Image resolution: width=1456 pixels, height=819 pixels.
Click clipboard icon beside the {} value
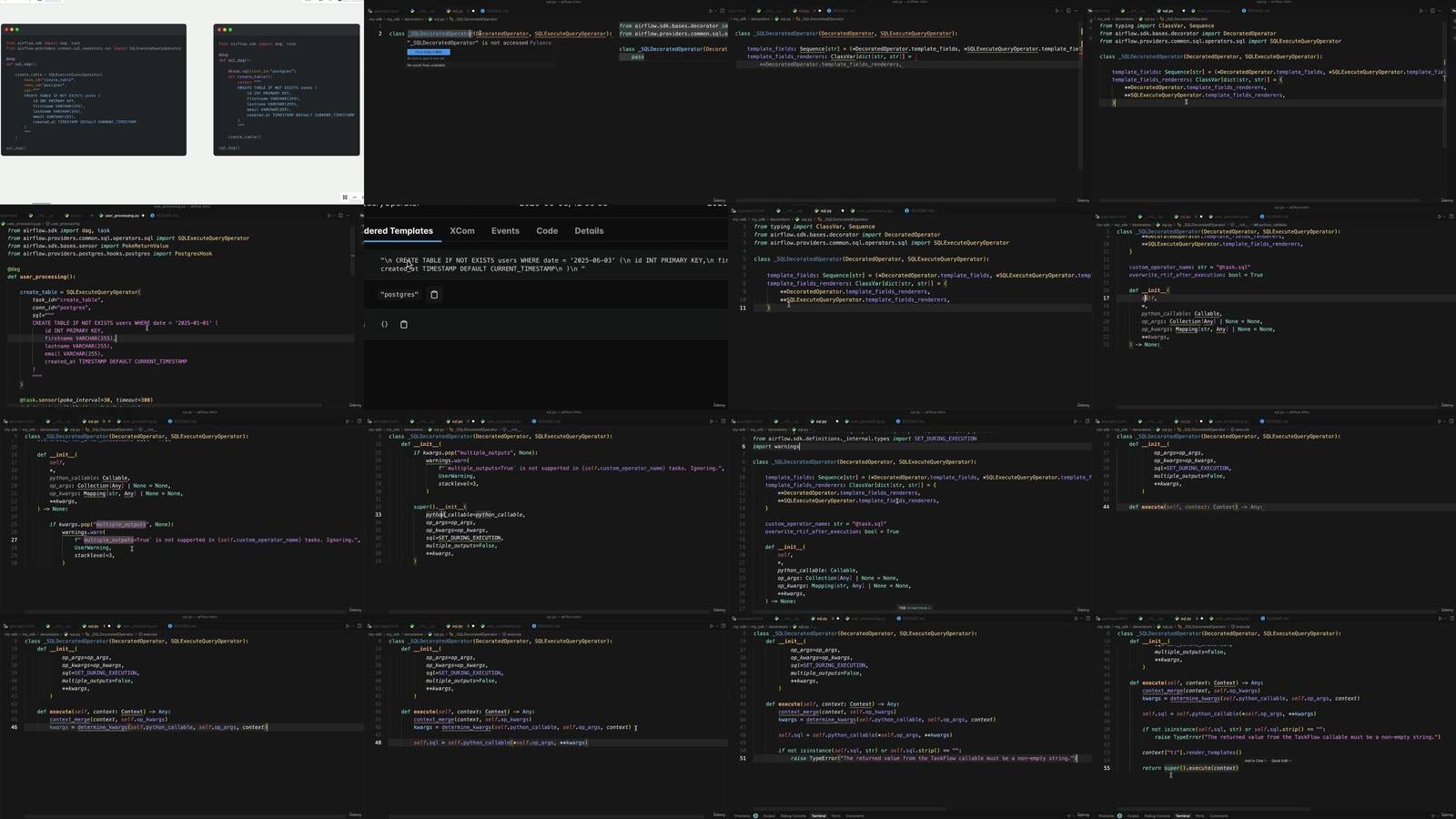404,324
